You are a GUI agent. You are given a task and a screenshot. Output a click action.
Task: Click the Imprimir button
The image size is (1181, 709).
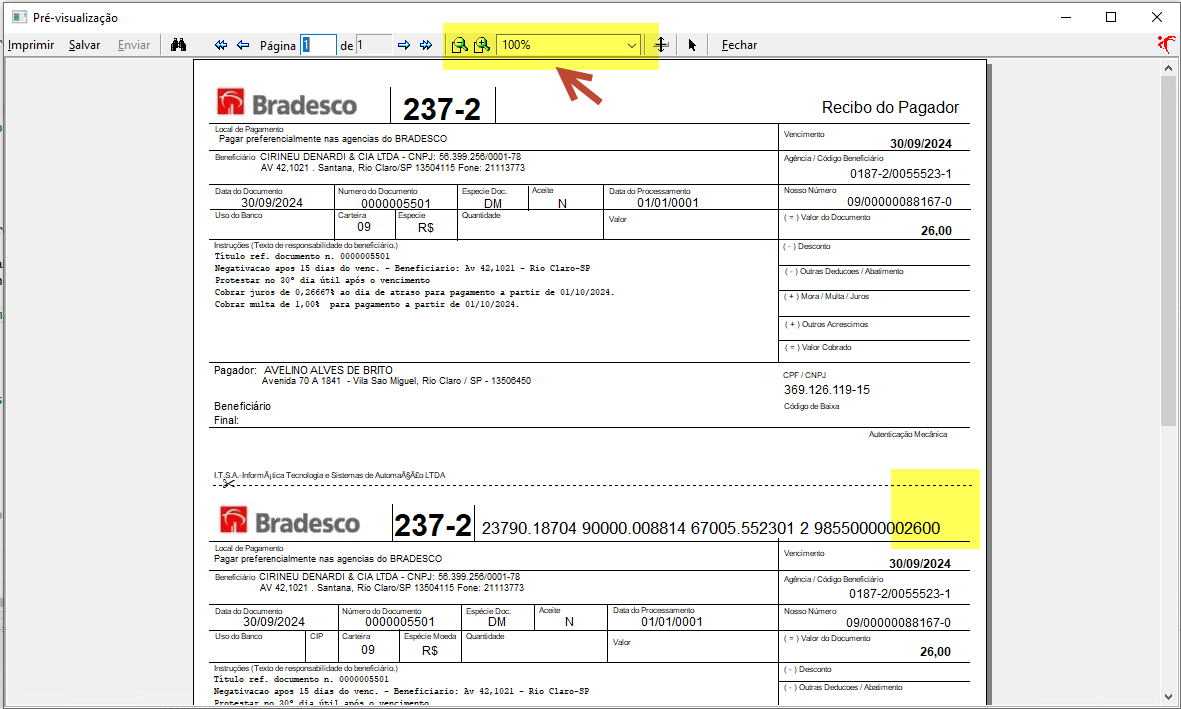pyautogui.click(x=31, y=45)
